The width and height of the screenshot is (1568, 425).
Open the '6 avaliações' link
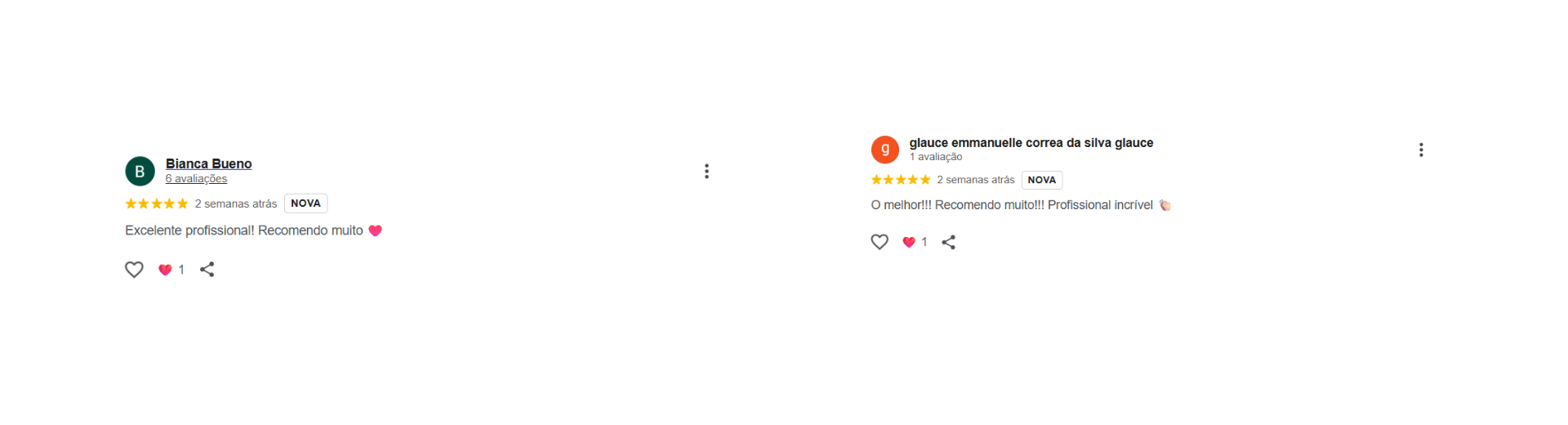196,178
